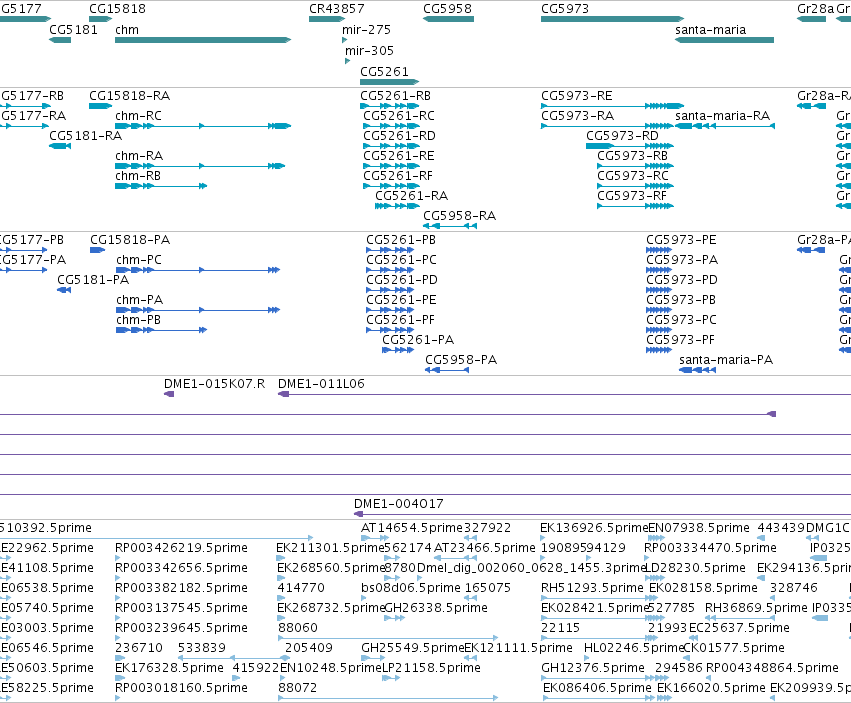Select EST bs08d06.5prime
This screenshot has height=703, width=851.
pyautogui.click(x=410, y=588)
